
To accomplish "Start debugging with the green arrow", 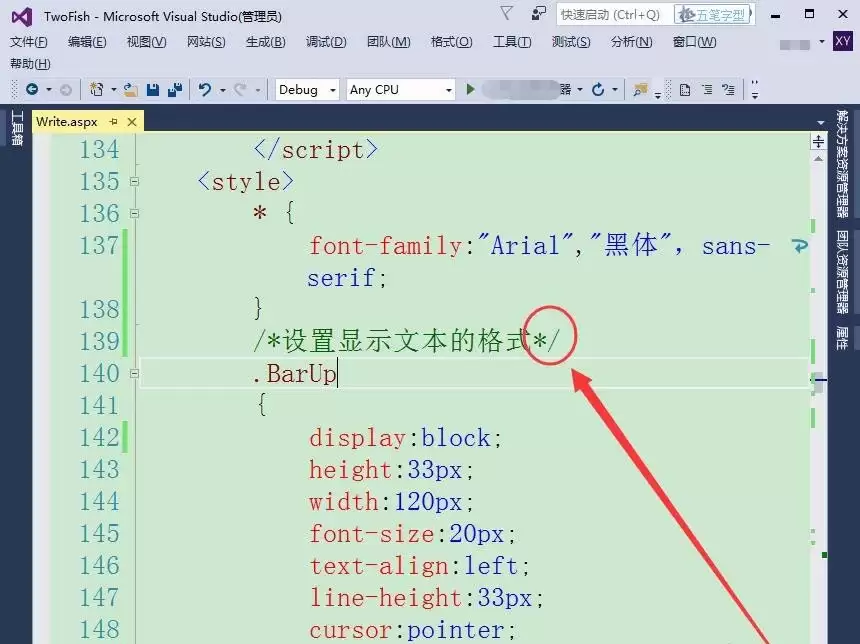I will click(470, 90).
